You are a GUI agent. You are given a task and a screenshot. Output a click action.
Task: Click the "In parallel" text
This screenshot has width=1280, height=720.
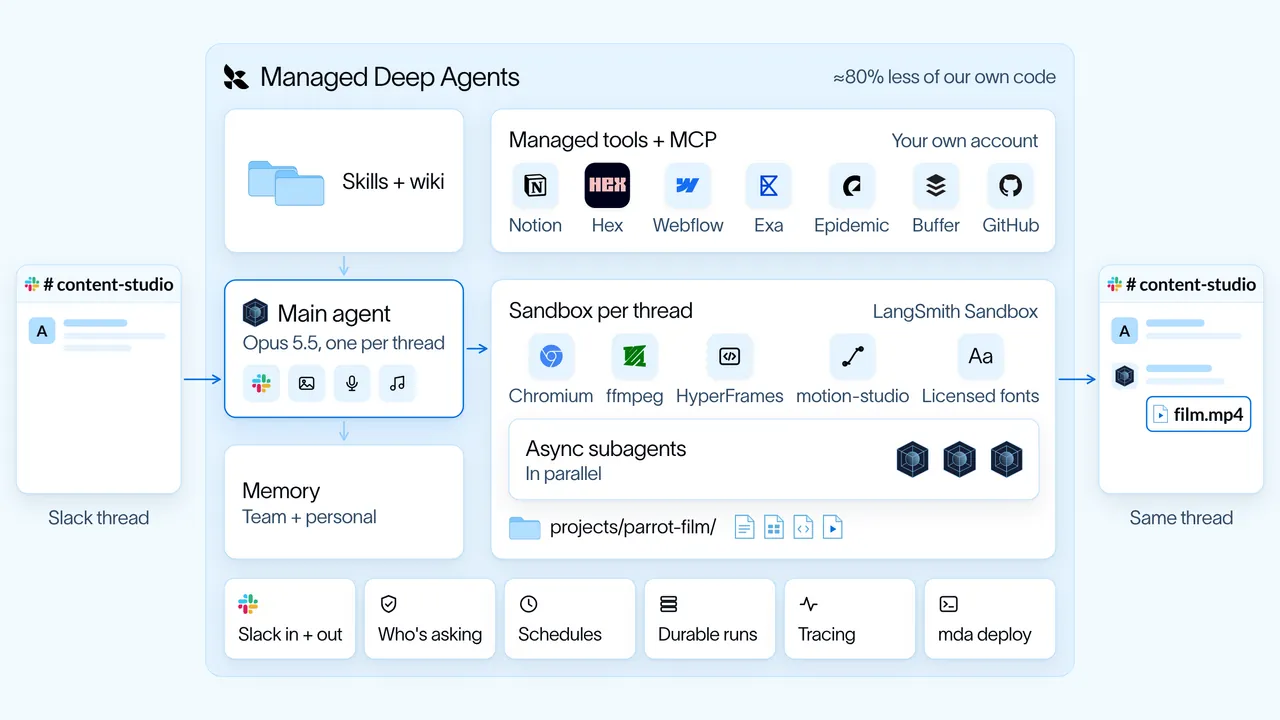(564, 474)
